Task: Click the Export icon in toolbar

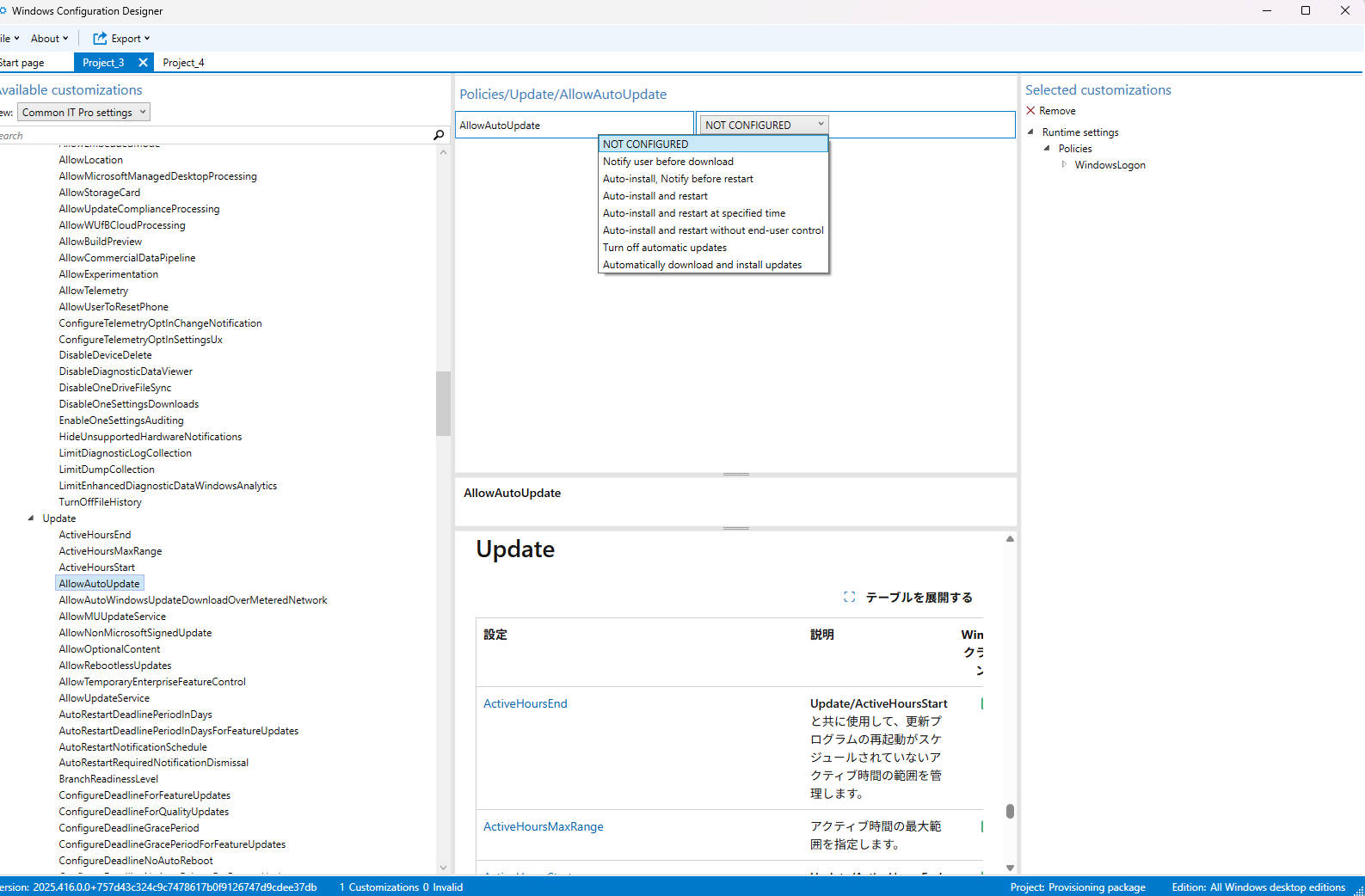Action: point(100,39)
